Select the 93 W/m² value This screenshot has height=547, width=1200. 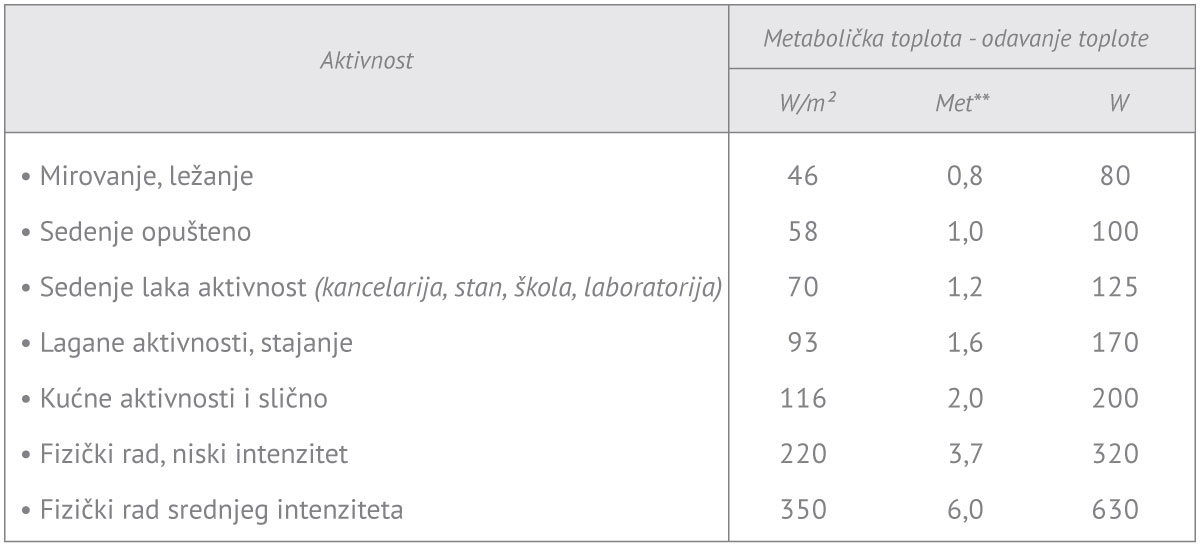(x=802, y=343)
